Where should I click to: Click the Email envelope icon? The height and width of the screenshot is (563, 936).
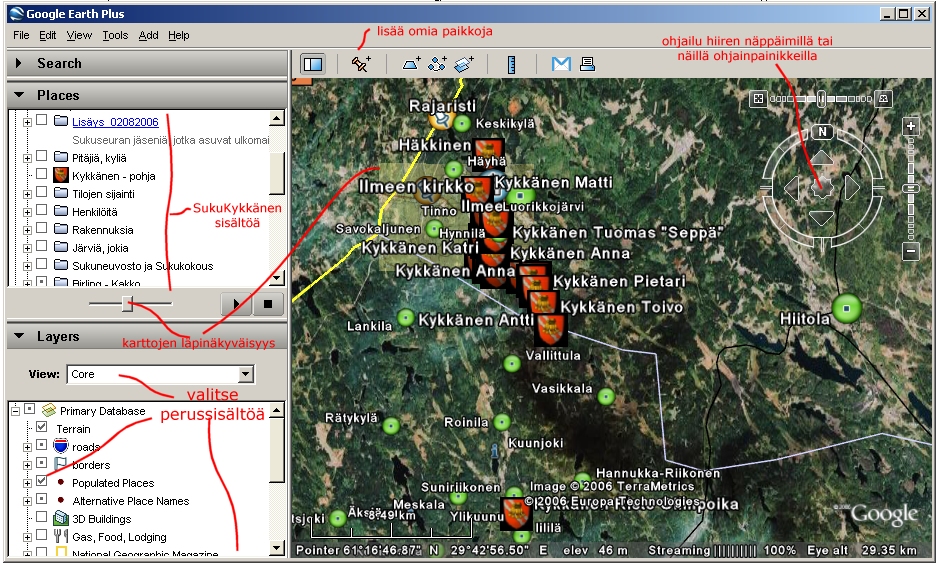tap(561, 64)
